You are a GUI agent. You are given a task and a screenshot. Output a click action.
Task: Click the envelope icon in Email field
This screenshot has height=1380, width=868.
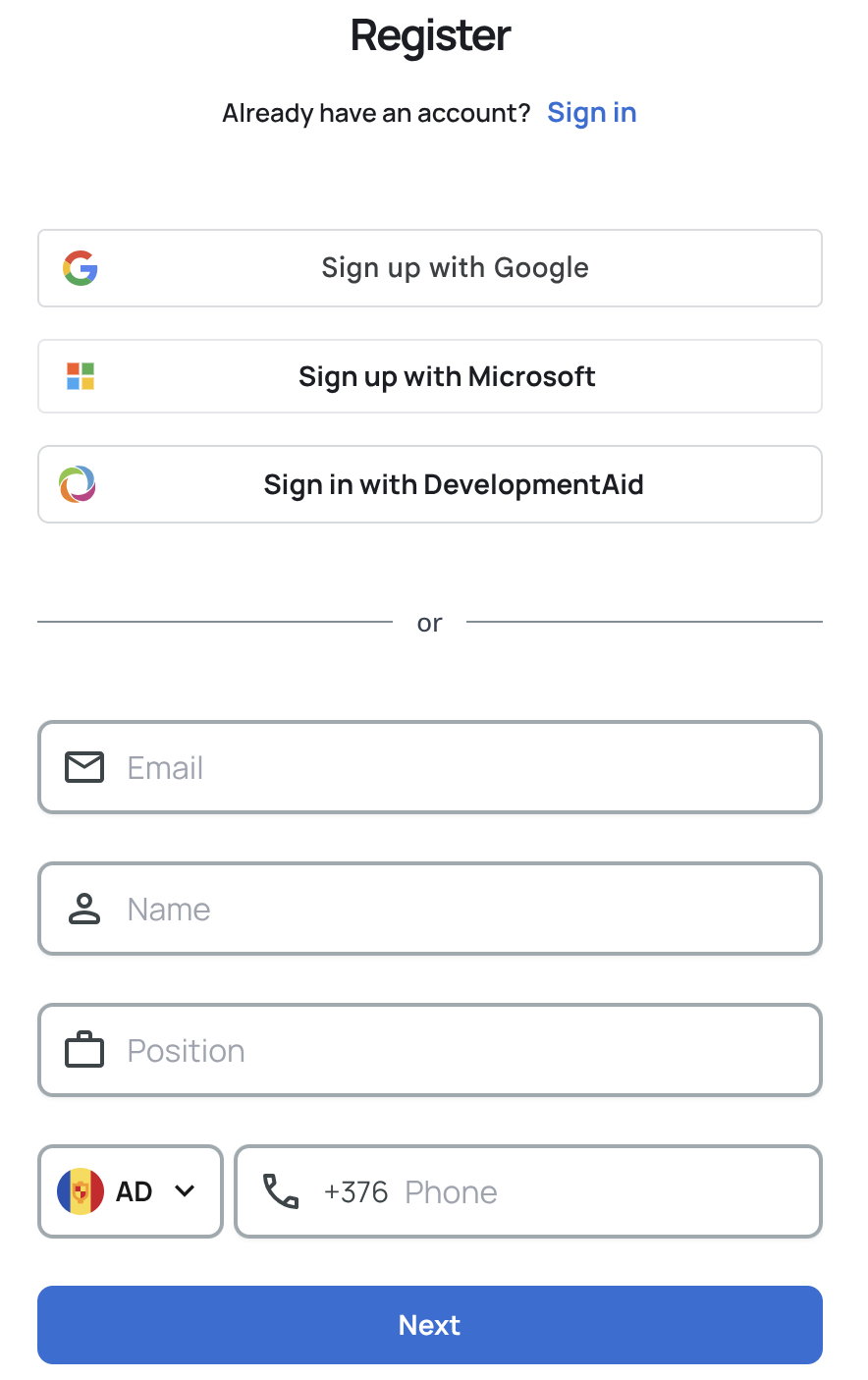click(84, 767)
